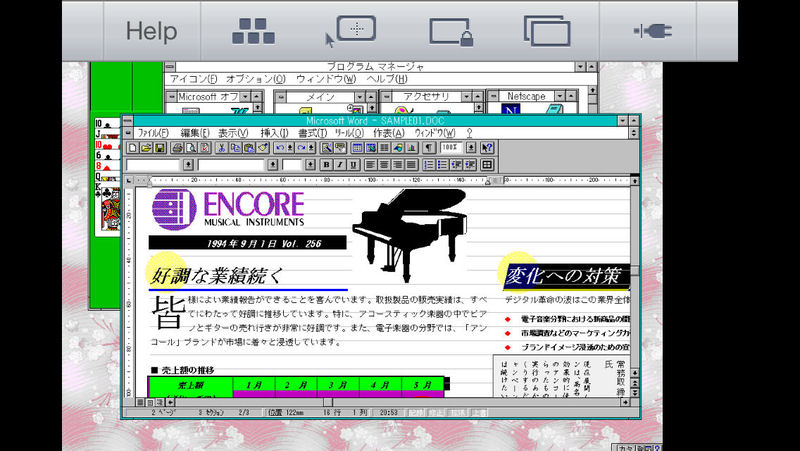The width and height of the screenshot is (800, 451).
Task: Open ファイル(F) menu in Word
Action: (154, 133)
